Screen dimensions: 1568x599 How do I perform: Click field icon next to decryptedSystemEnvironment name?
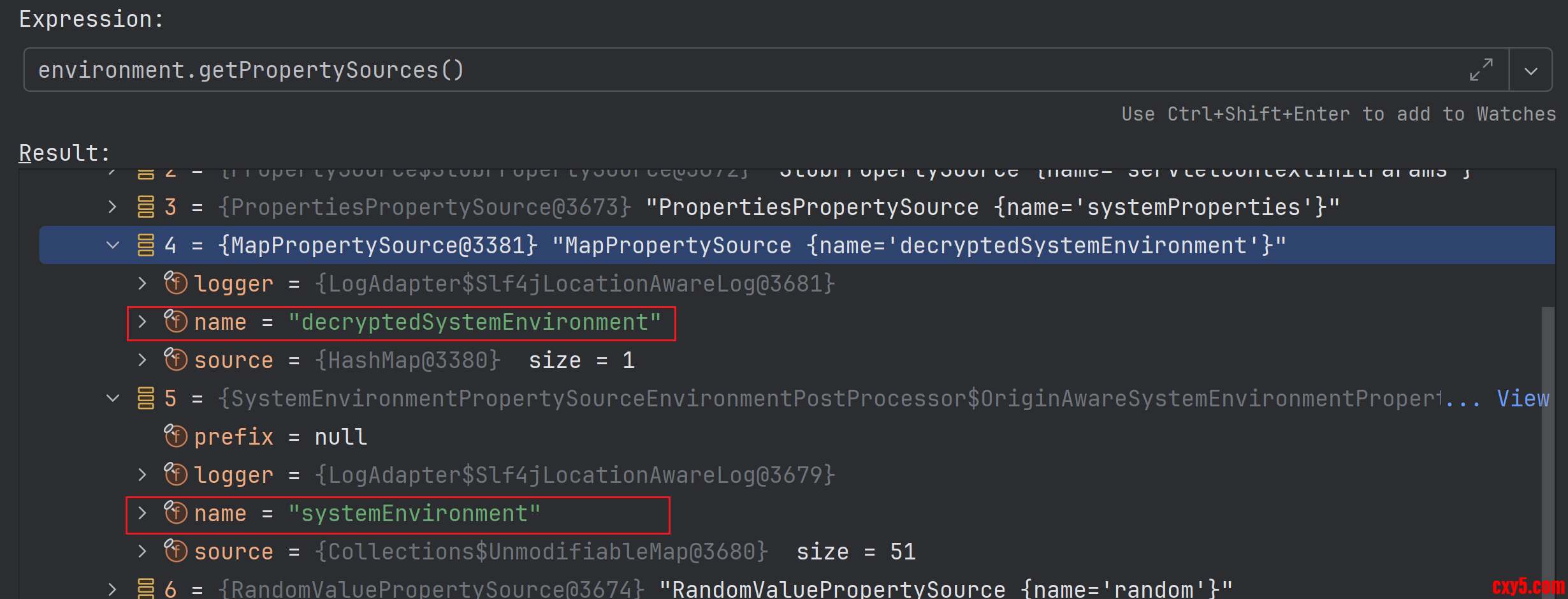175,322
